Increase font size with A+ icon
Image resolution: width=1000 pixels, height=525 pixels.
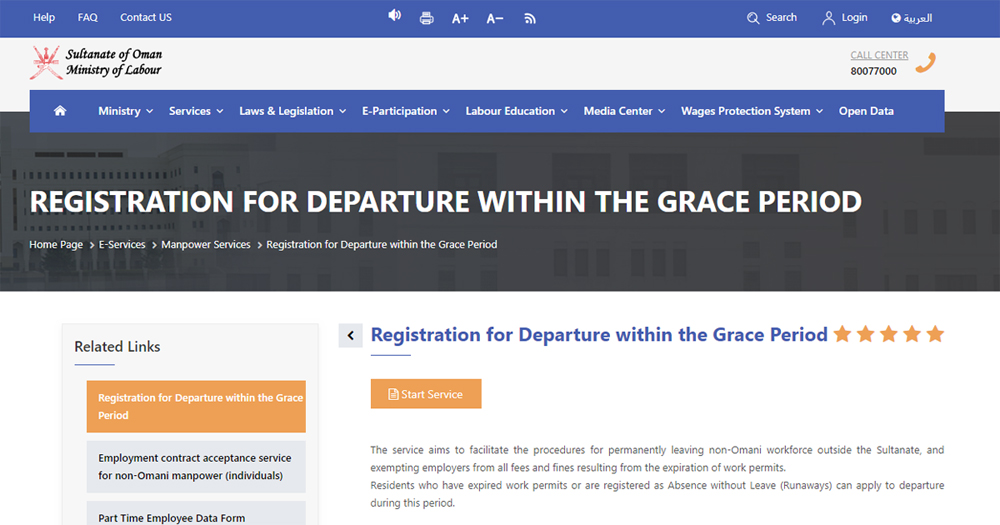point(460,18)
